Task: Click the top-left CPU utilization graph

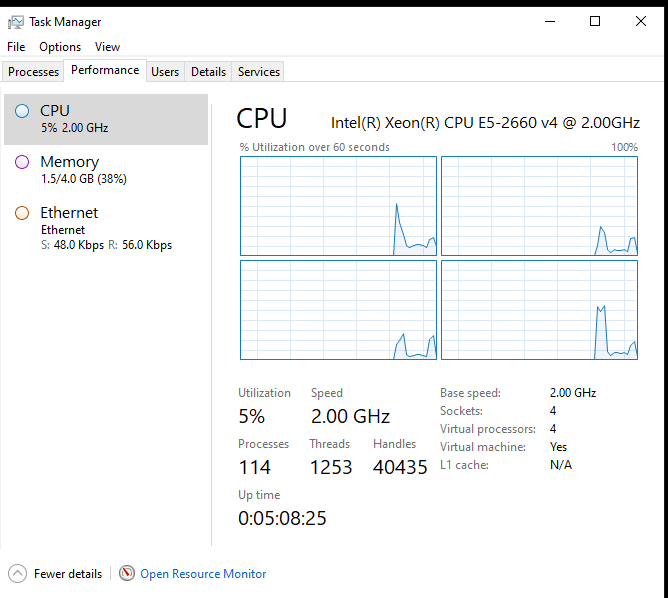Action: [338, 206]
